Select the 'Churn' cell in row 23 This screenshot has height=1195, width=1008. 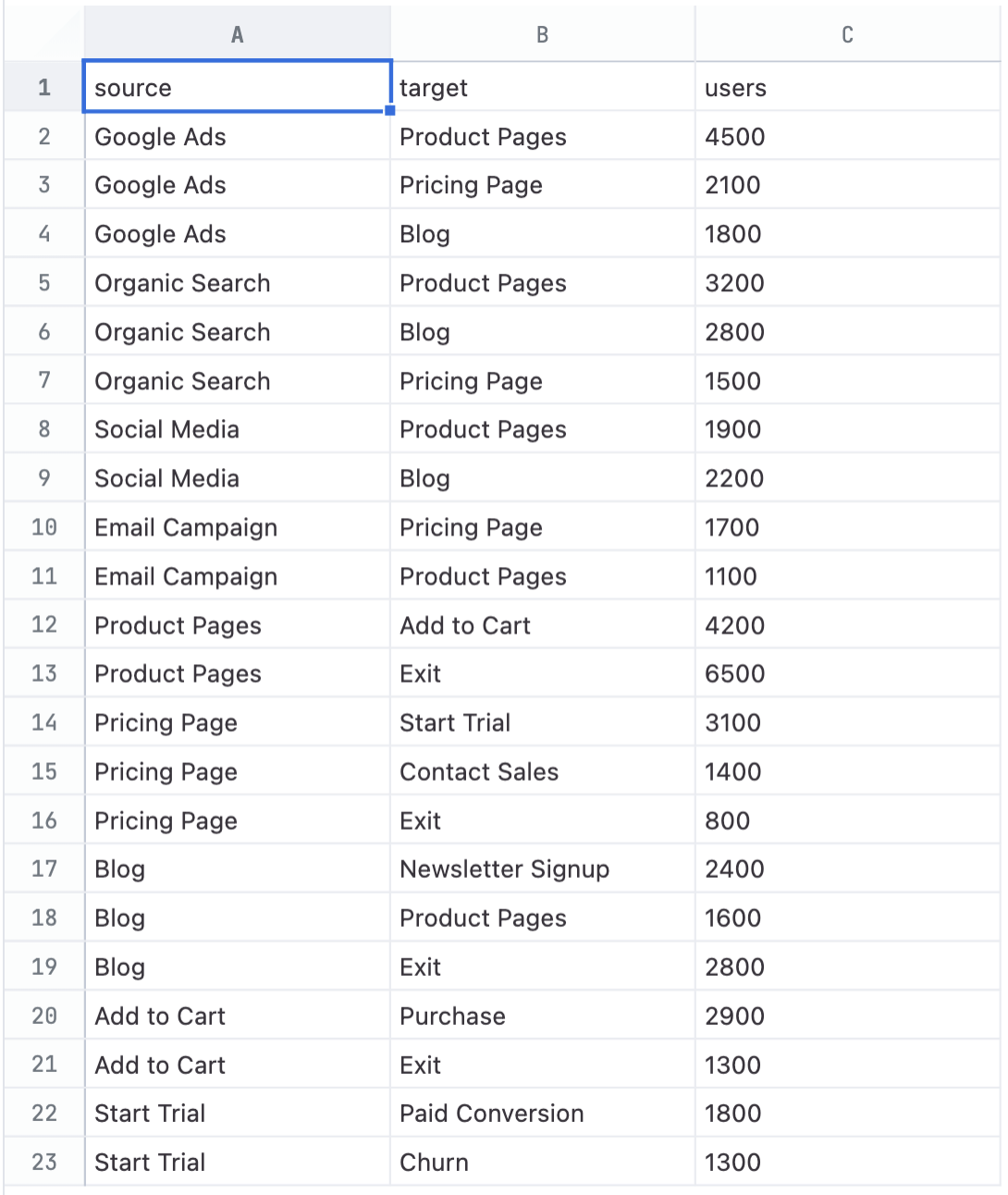pyautogui.click(x=542, y=1162)
